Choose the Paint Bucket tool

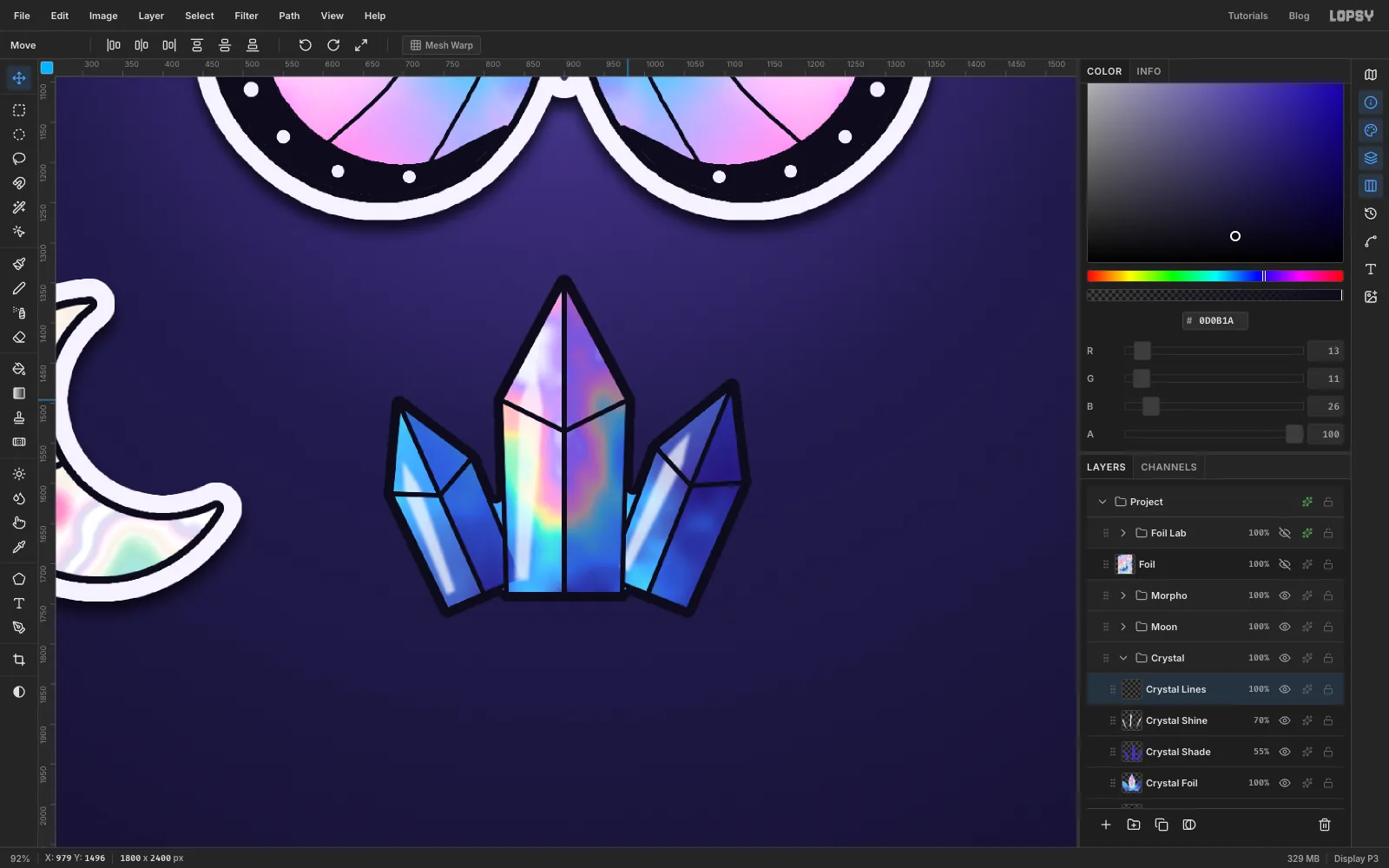[19, 369]
